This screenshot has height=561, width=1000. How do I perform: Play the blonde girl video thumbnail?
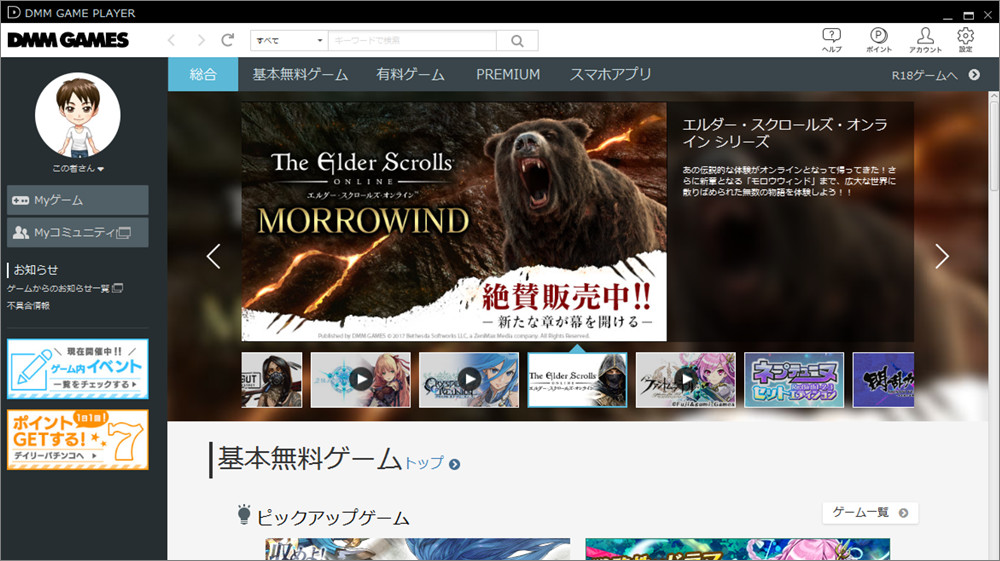click(x=361, y=380)
